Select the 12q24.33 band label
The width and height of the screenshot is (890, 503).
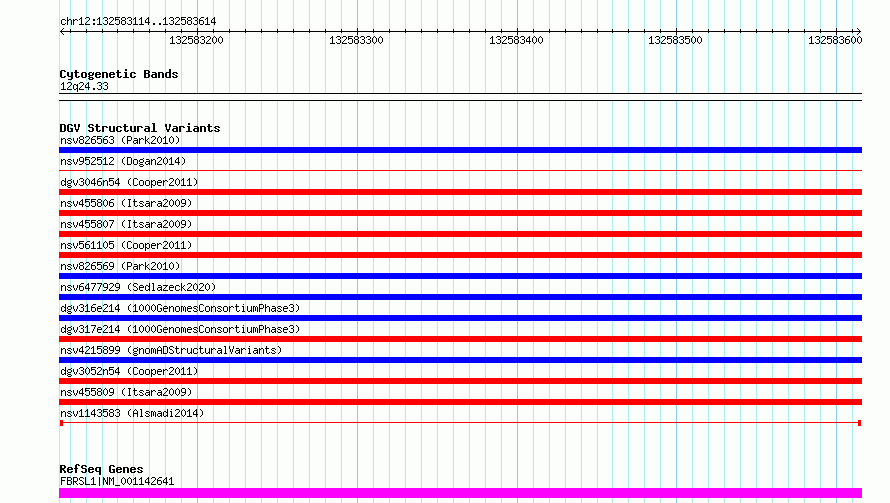84,86
